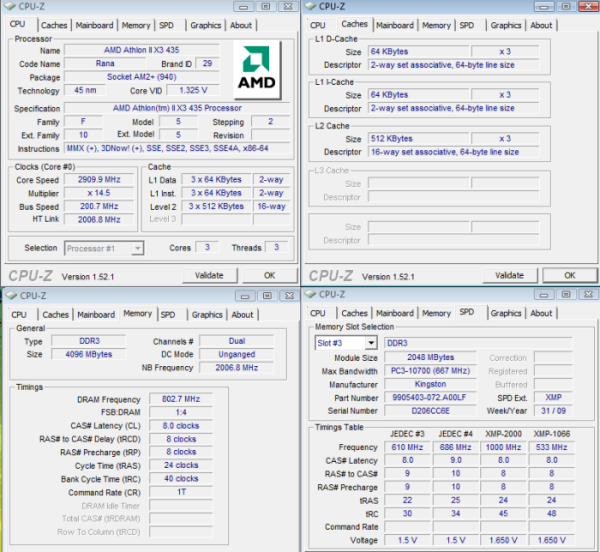Click Part Number 9905403-072.A00LF
This screenshot has width=600, height=552.
pyautogui.click(x=430, y=397)
